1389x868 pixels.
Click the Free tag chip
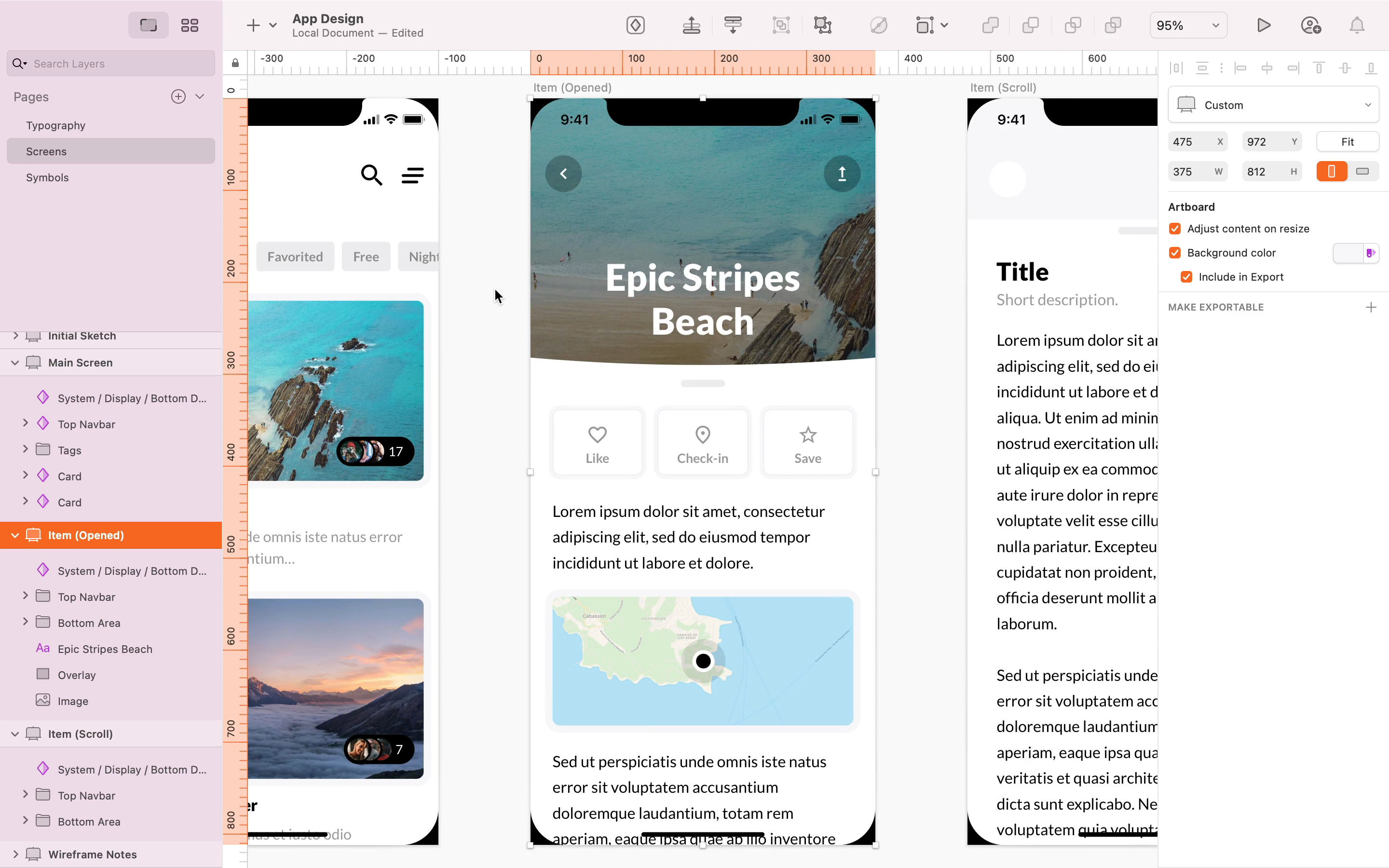tap(366, 257)
